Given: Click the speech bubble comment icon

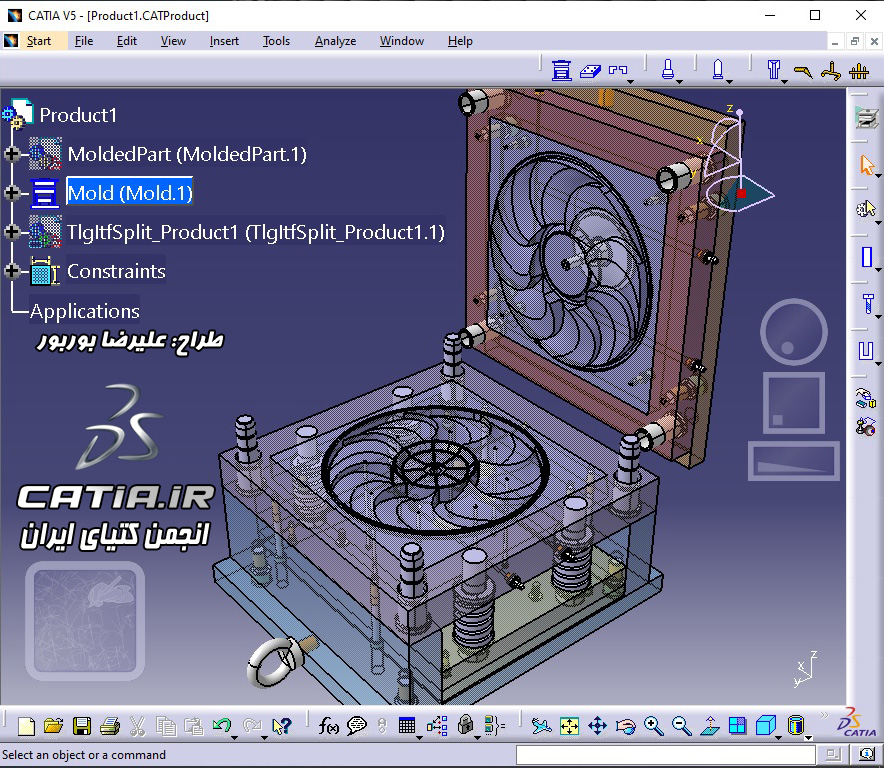Looking at the screenshot, I should click(x=357, y=726).
